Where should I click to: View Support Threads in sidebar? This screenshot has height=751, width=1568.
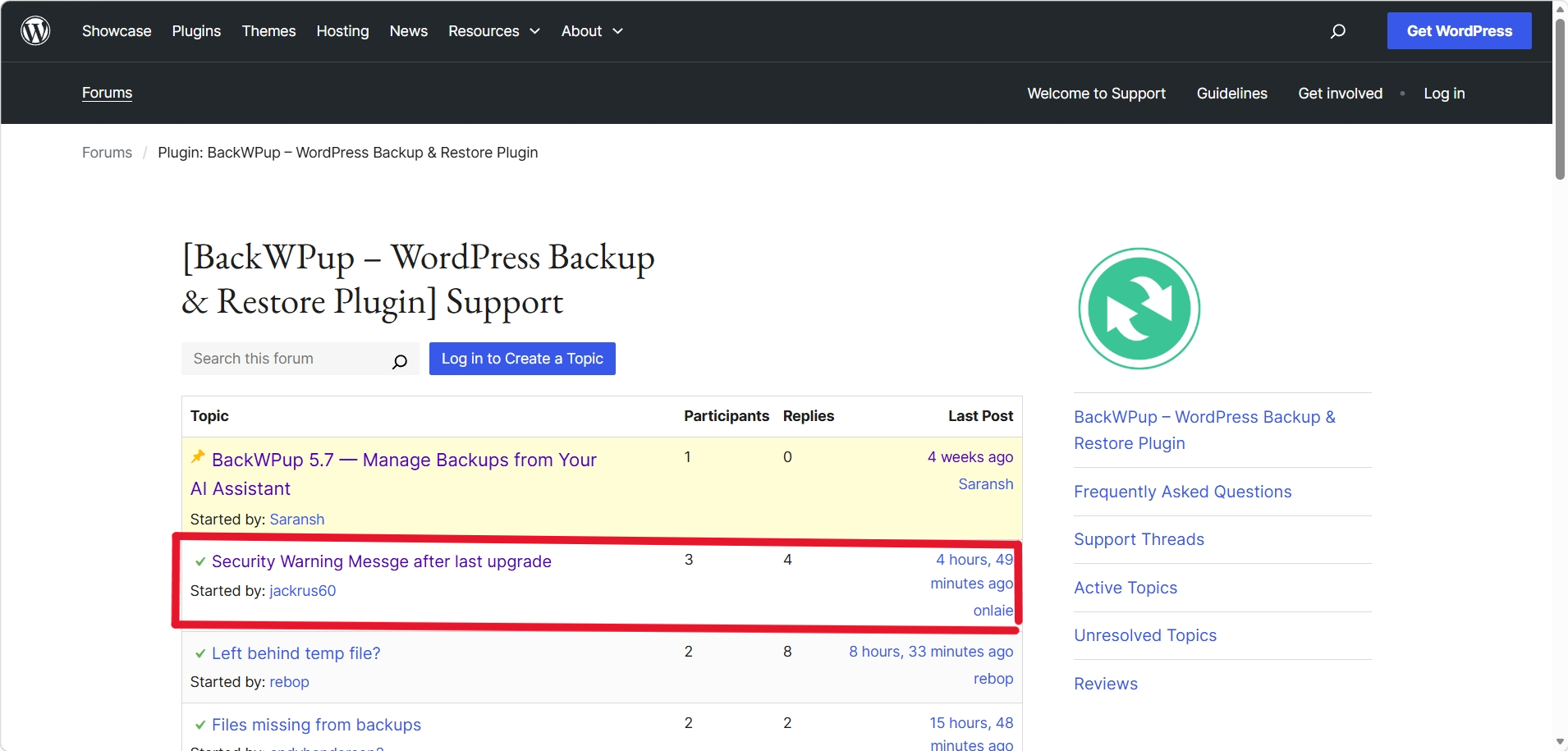[1139, 539]
